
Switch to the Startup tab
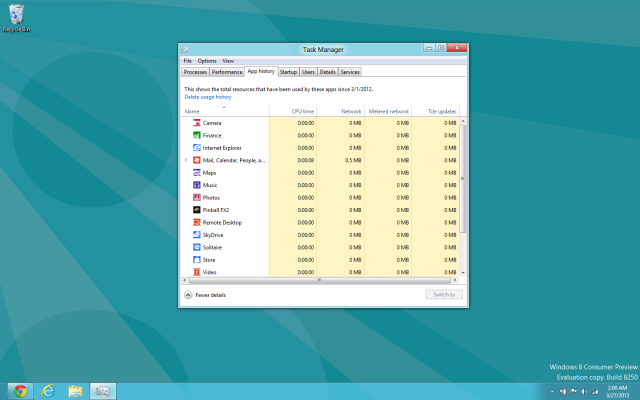(288, 72)
